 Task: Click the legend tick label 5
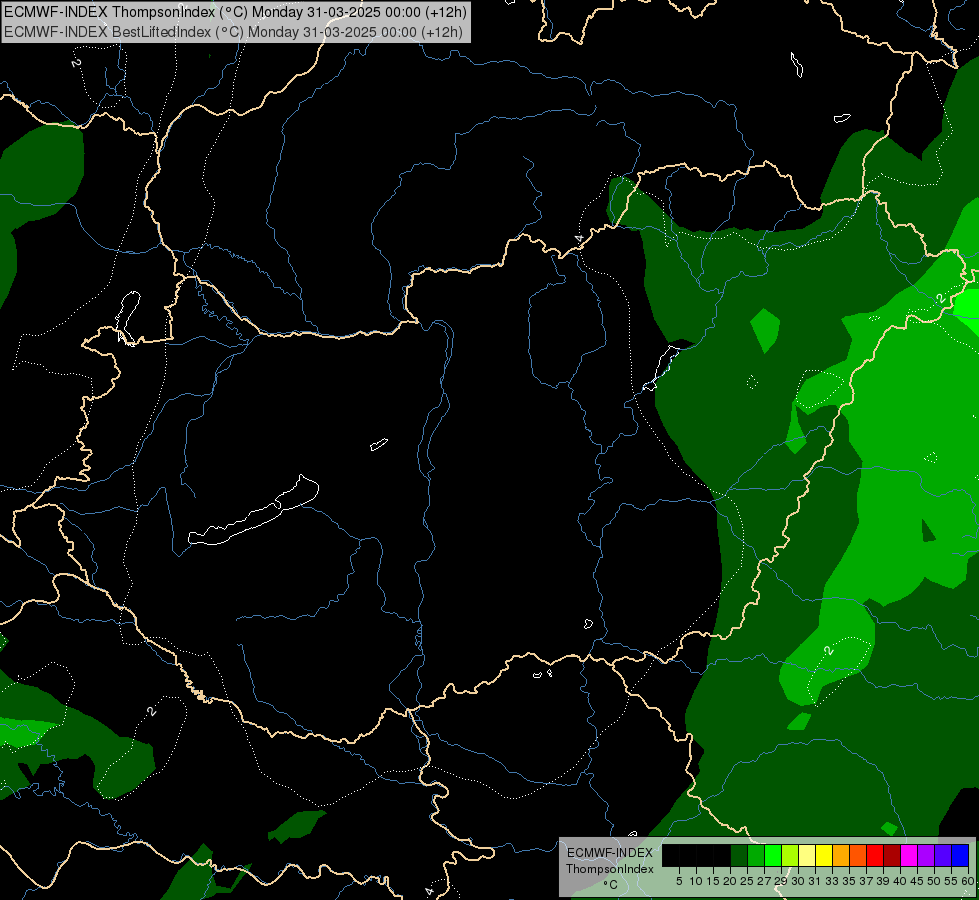coord(679,881)
